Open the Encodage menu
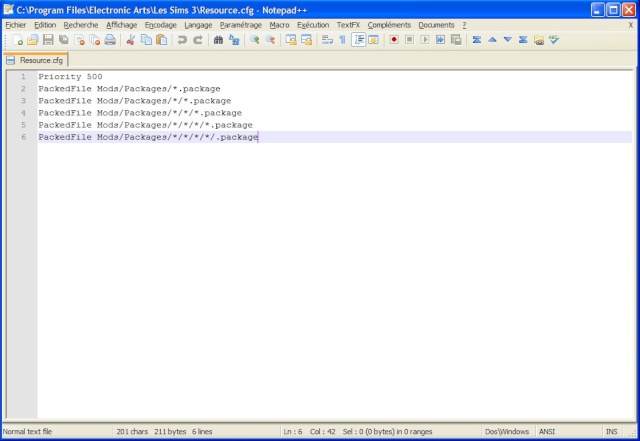The width and height of the screenshot is (640, 441). point(160,25)
